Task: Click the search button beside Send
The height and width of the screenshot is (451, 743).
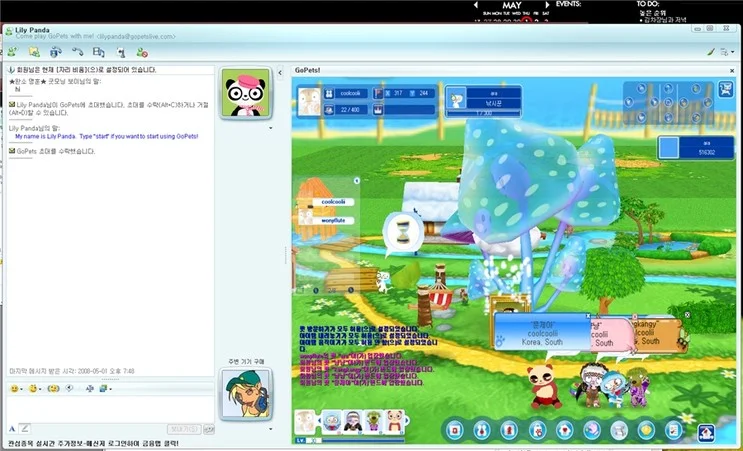Action: tap(208, 429)
